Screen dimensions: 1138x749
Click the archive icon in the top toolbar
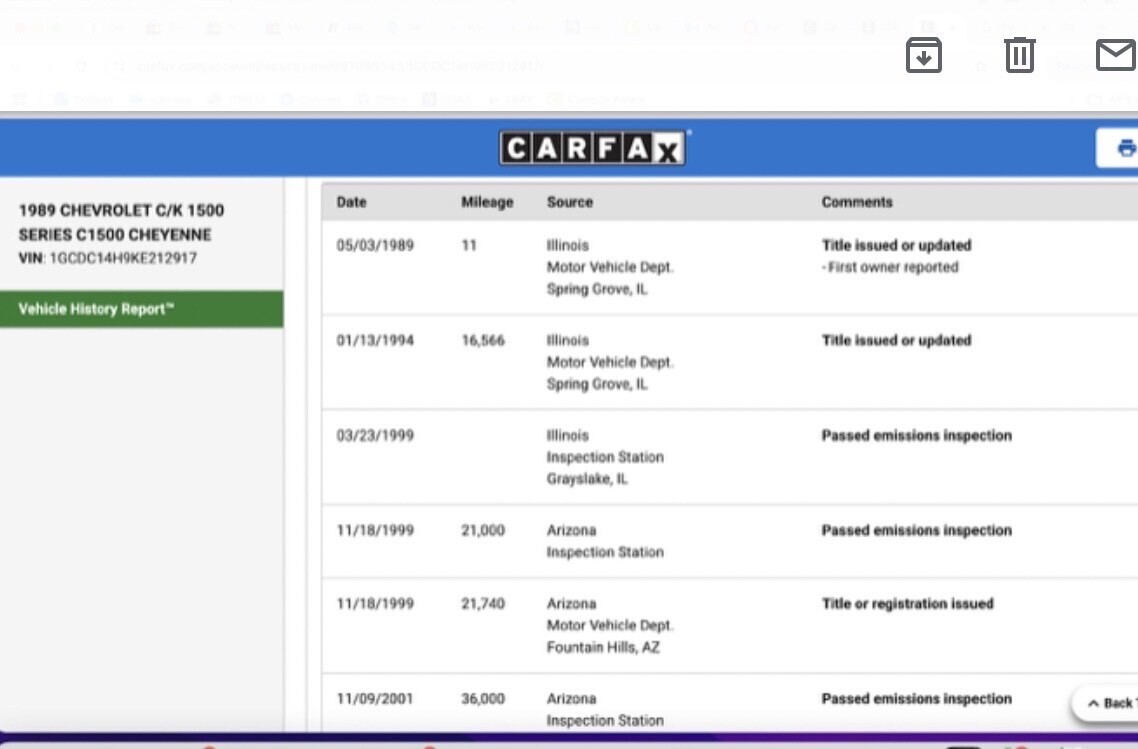(923, 55)
